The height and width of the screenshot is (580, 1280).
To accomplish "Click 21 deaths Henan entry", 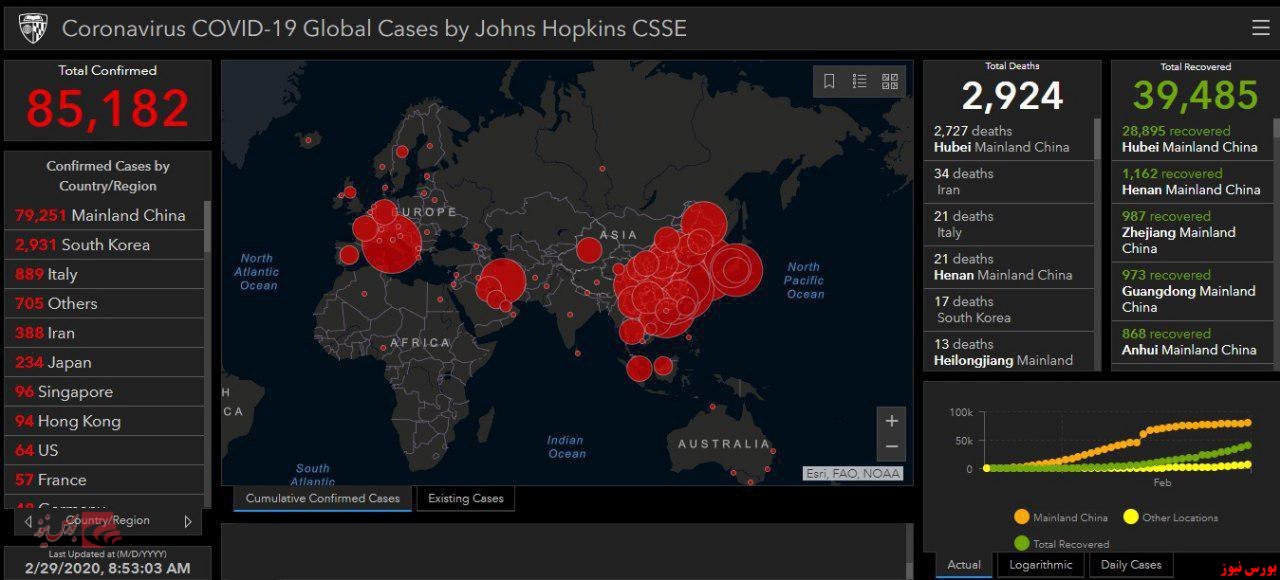I will [x=1009, y=267].
